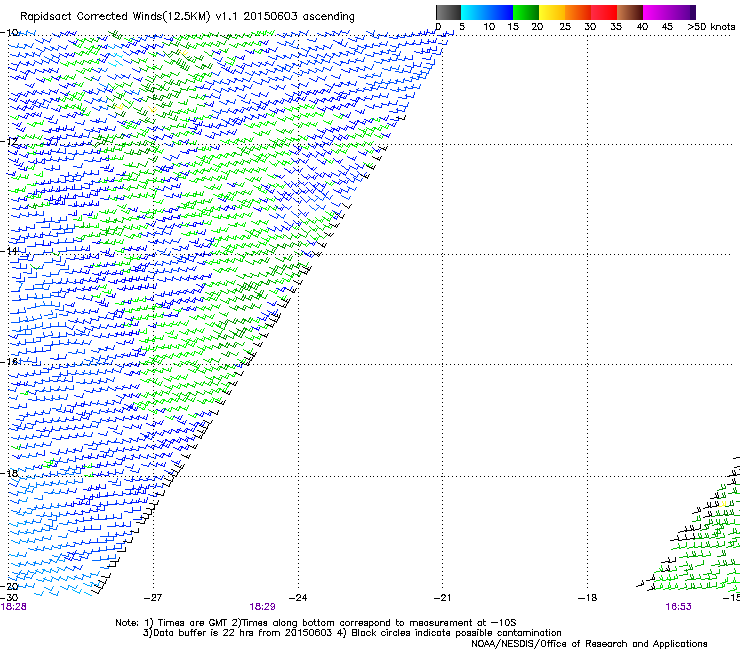Select the brown 35–40 knots legend swatch
Image resolution: width=740 pixels, height=650 pixels.
click(630, 12)
